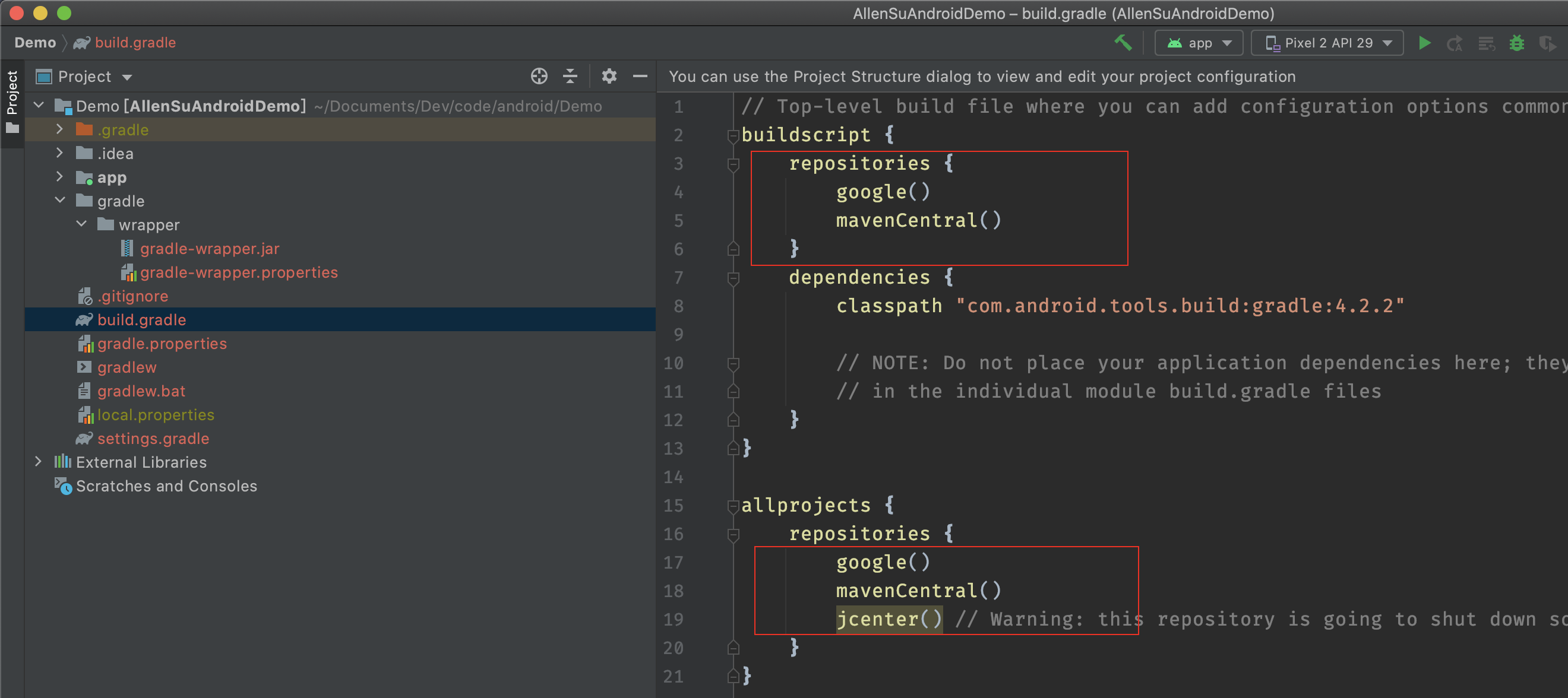
Task: Hide the Project panel with minus icon
Action: pos(640,76)
